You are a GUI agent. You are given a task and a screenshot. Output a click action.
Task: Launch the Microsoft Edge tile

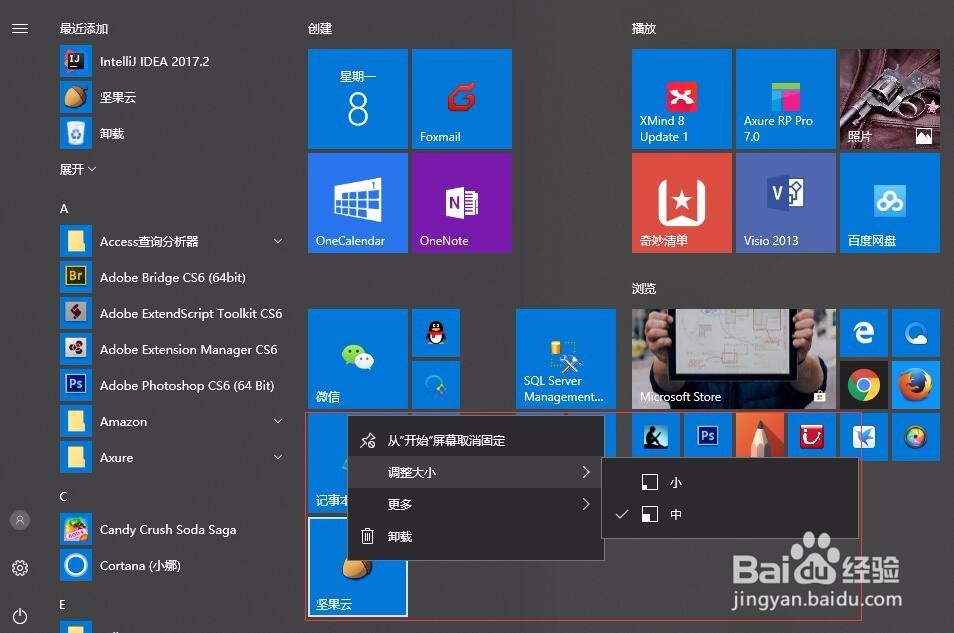pyautogui.click(x=864, y=333)
